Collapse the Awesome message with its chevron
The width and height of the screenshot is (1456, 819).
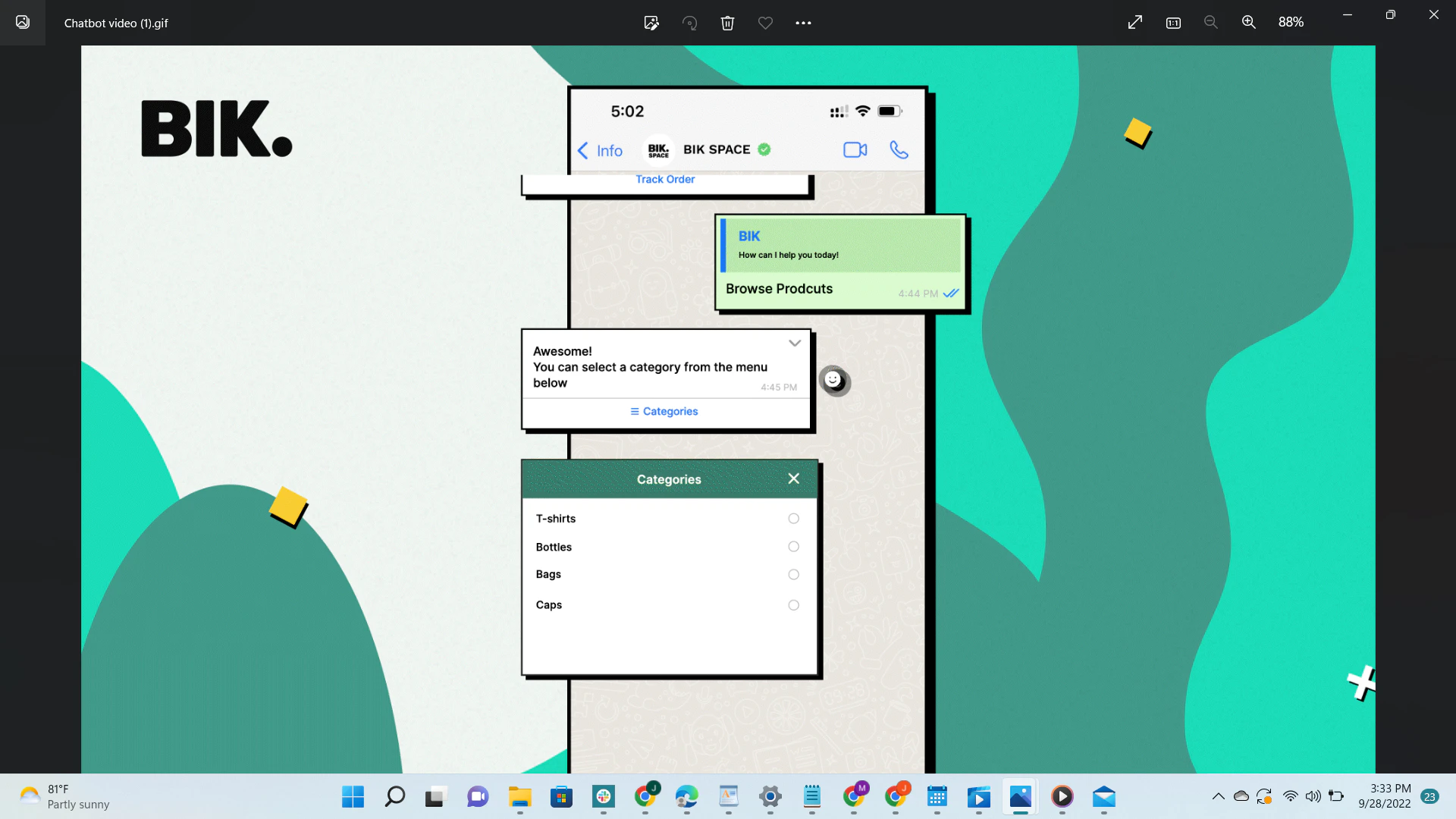click(794, 343)
